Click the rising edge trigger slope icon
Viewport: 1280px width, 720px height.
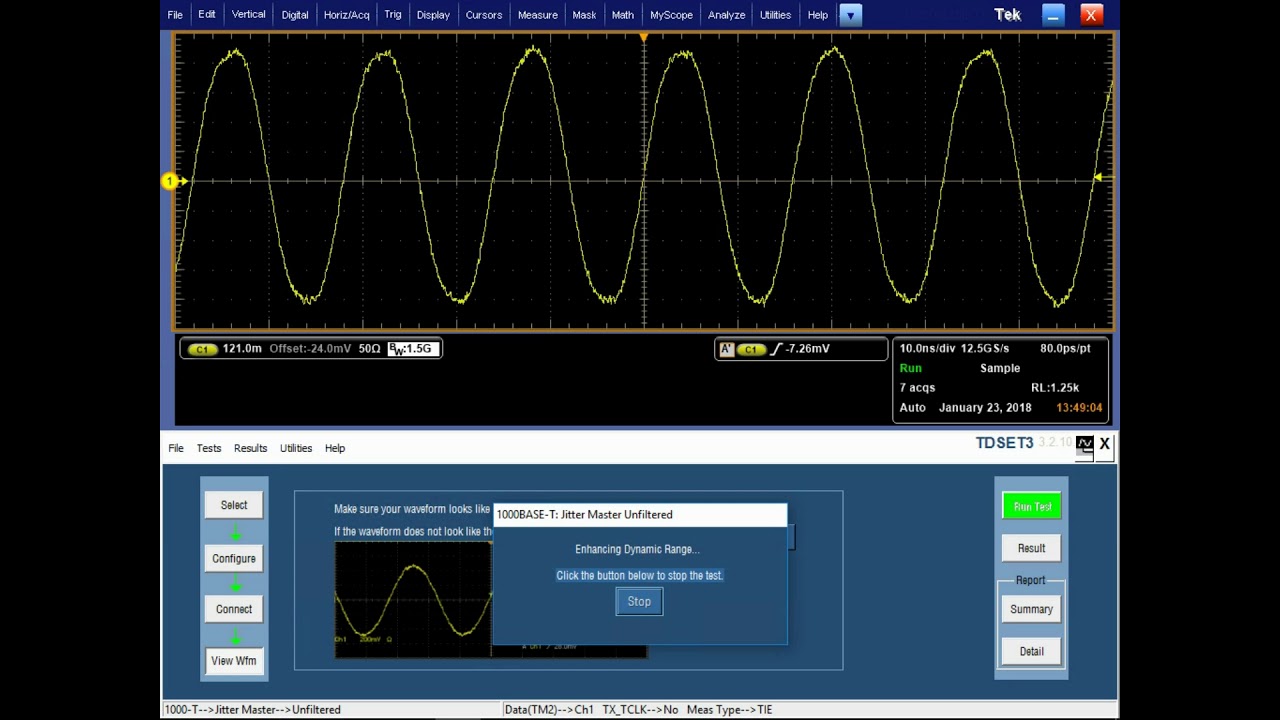click(x=777, y=349)
